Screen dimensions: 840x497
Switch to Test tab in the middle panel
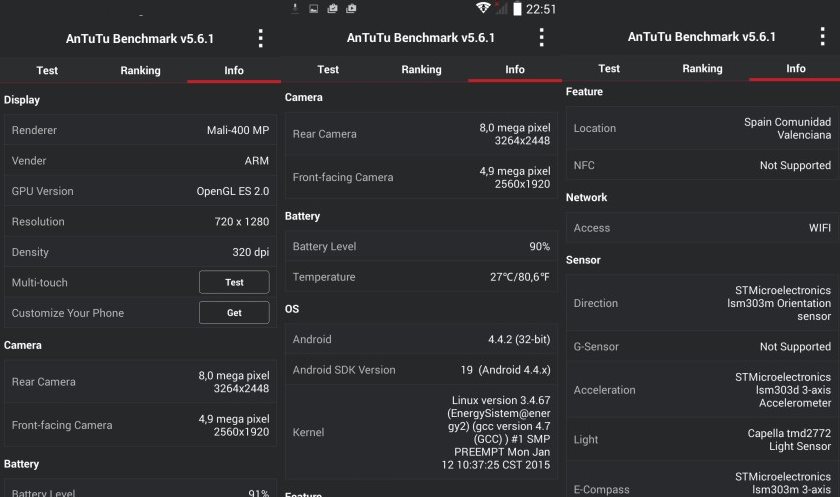(328, 70)
